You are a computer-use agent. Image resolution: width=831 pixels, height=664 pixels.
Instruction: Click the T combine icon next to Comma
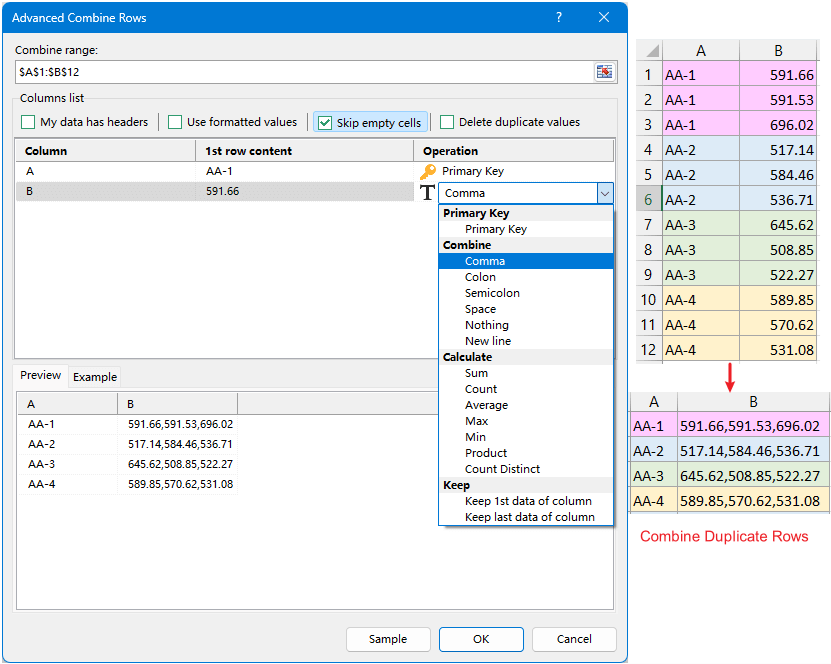coord(427,193)
